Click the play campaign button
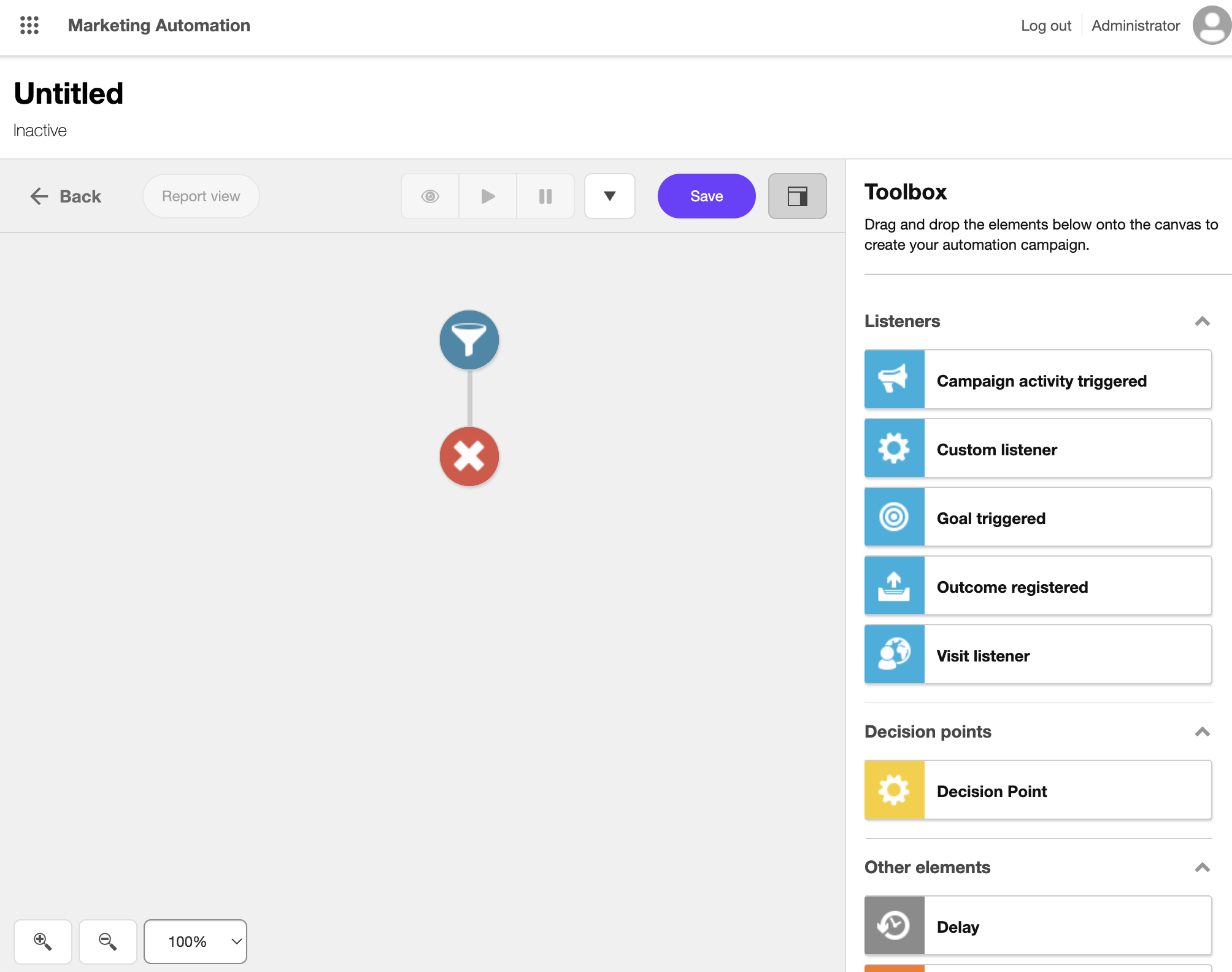The width and height of the screenshot is (1232, 972). 488,196
